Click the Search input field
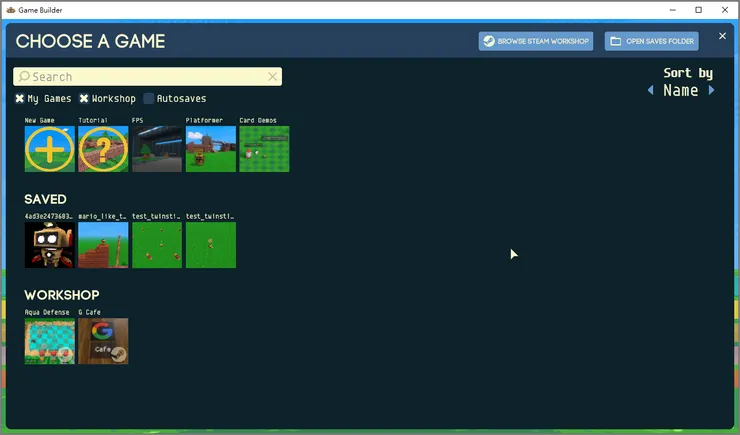Viewport: 740px width, 435px height. coord(147,76)
